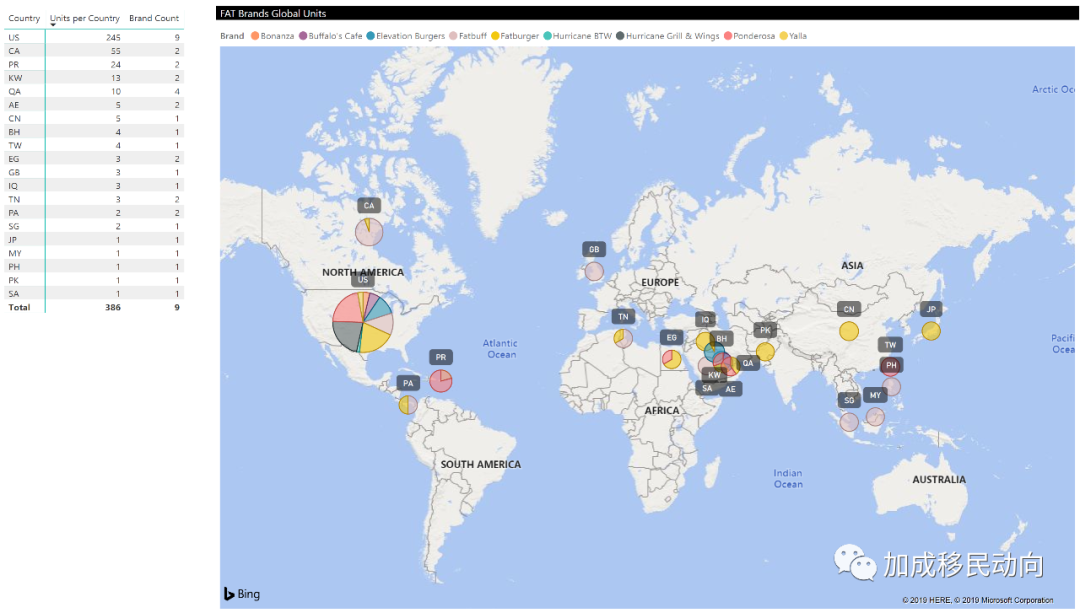Select the US row in country table
The height and width of the screenshot is (613, 1080).
point(94,37)
